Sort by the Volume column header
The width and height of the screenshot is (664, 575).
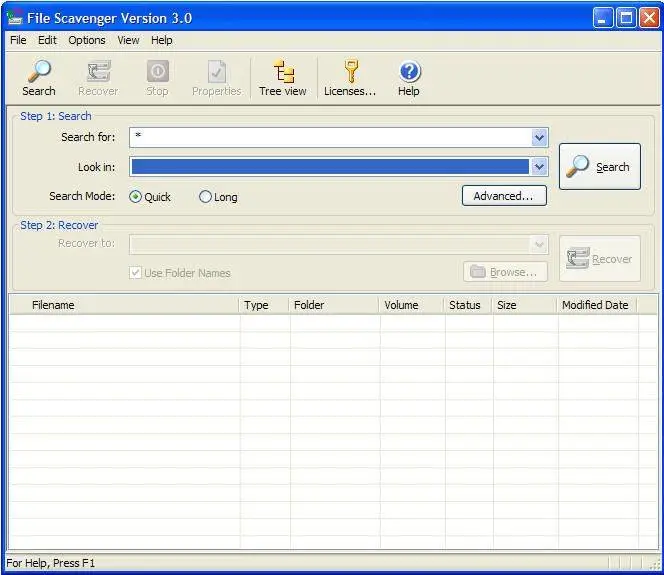point(412,305)
